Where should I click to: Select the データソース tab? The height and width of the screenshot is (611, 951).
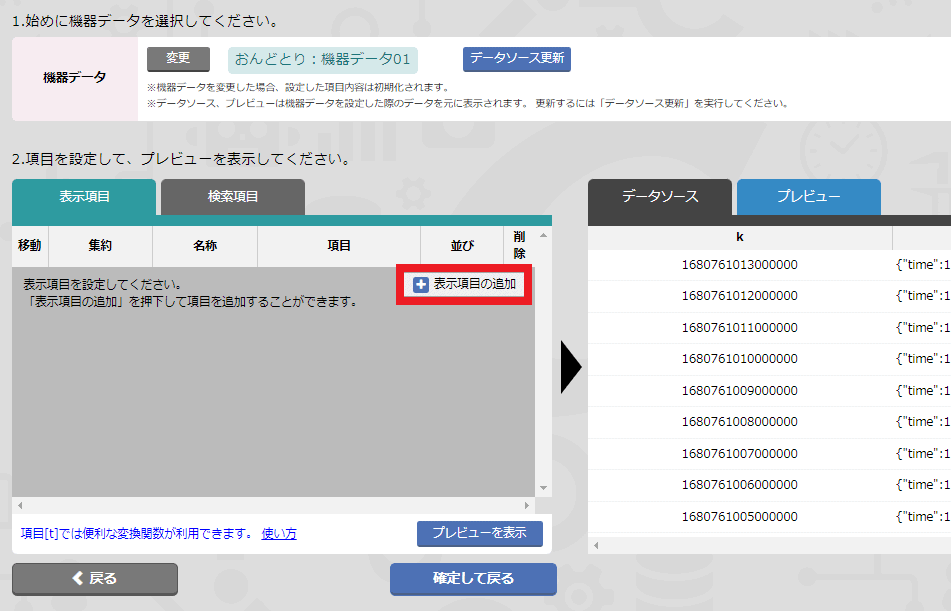tap(660, 197)
